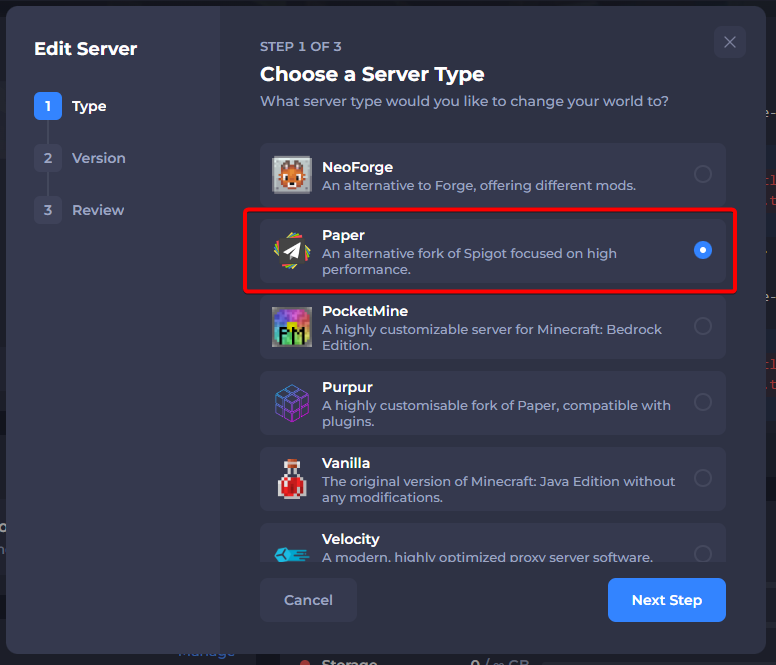This screenshot has height=665, width=776.
Task: Select the Purpur radio button
Action: pyautogui.click(x=702, y=402)
